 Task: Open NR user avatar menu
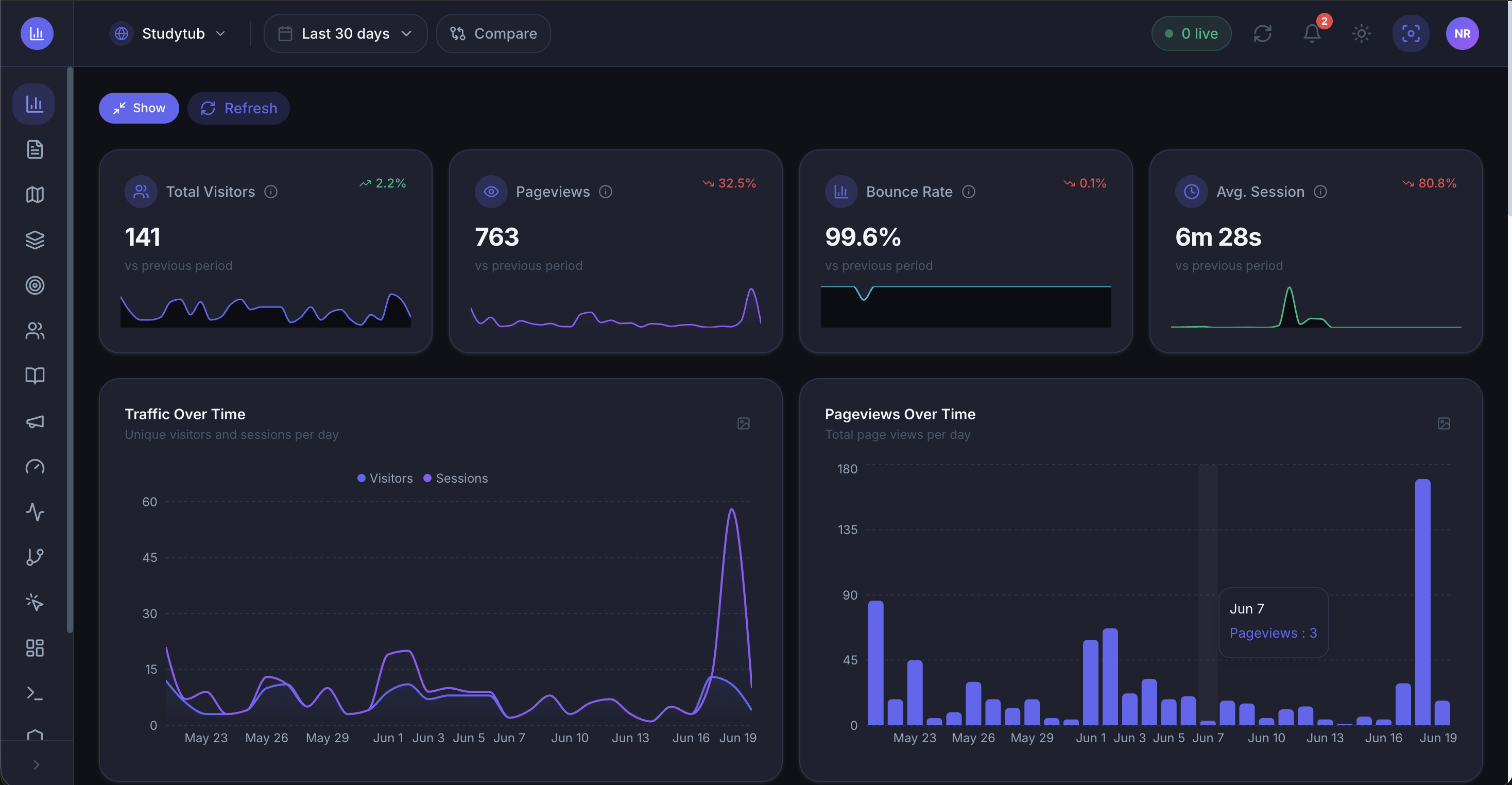pos(1462,33)
